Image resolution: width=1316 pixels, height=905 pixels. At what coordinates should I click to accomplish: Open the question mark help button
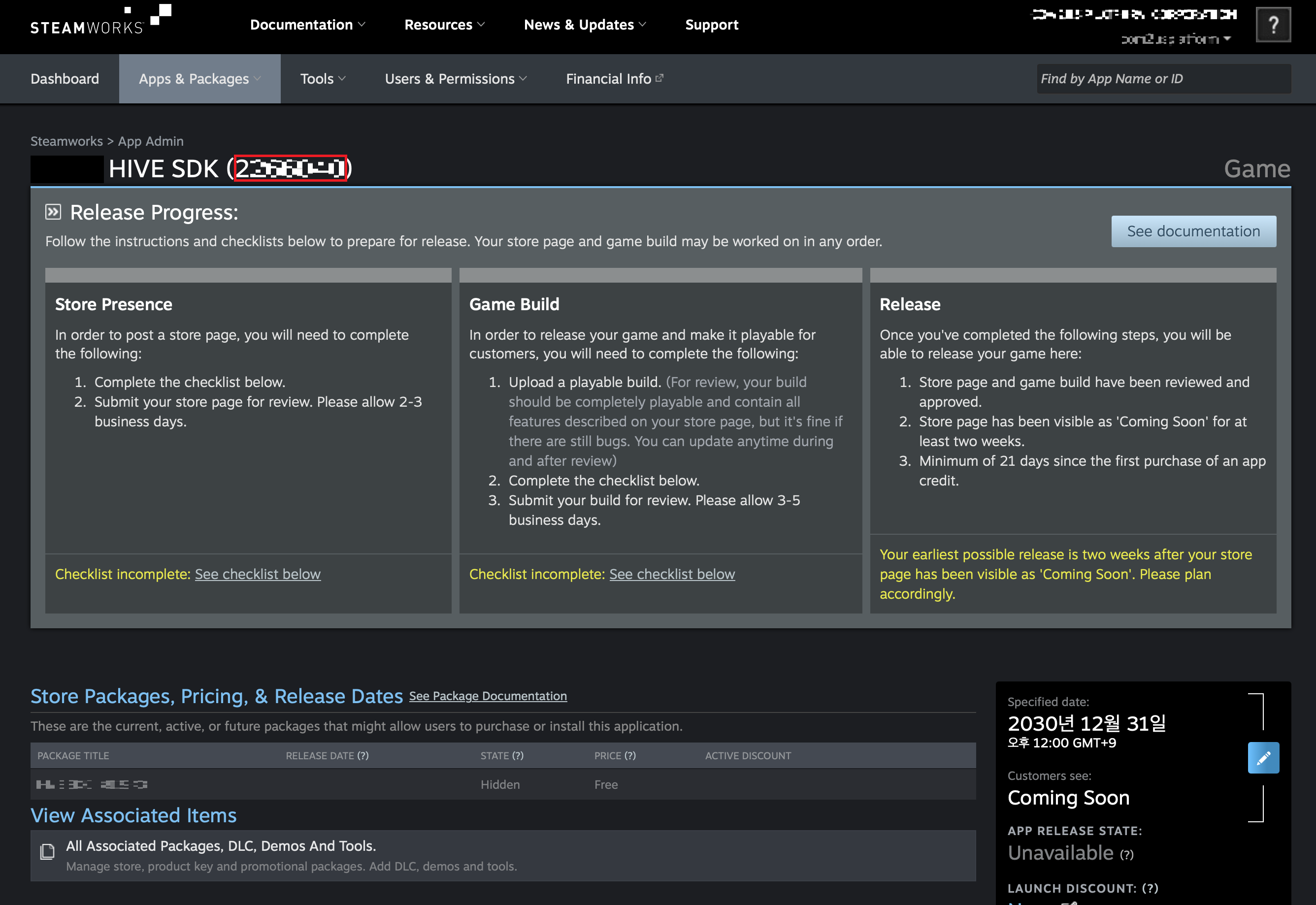click(1273, 25)
